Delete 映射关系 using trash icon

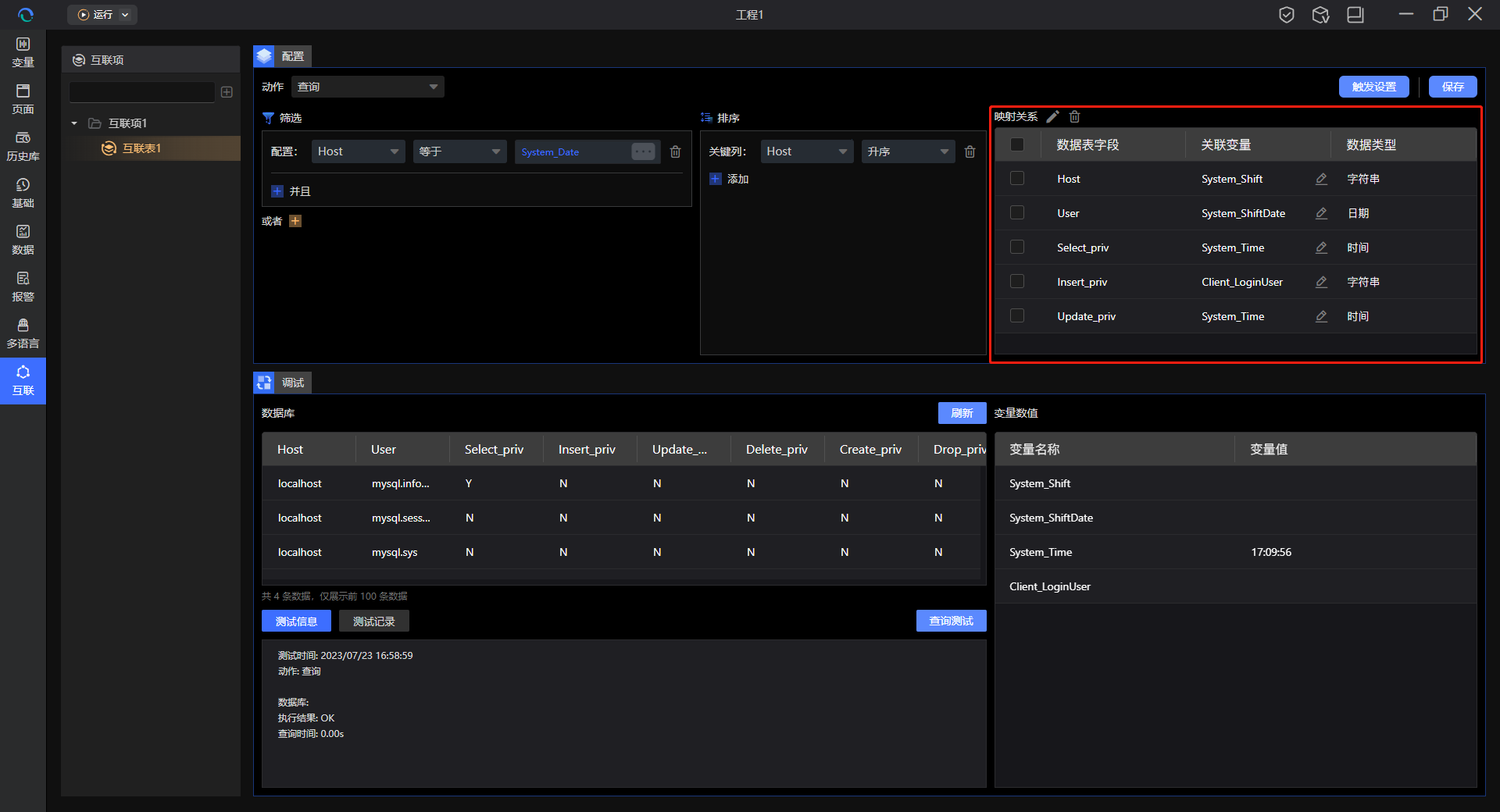(1075, 116)
